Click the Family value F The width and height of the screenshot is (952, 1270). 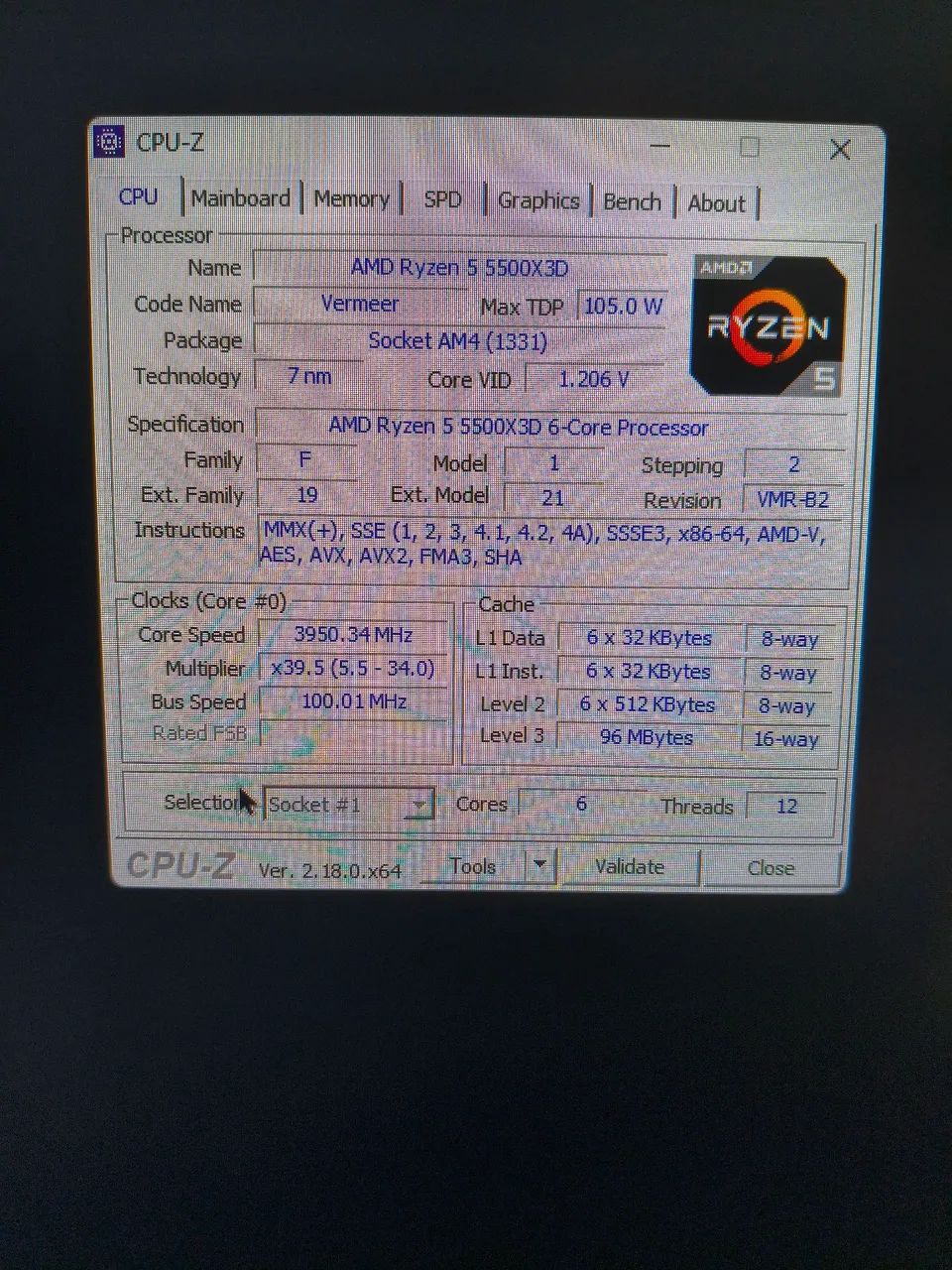click(305, 459)
